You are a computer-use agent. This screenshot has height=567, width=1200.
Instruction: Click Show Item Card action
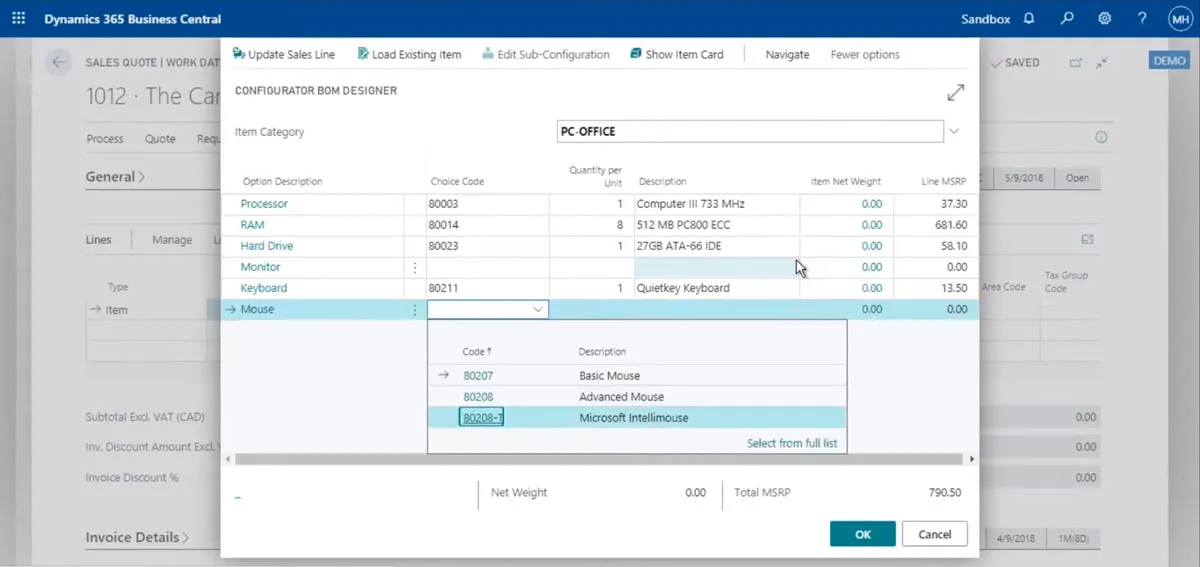[677, 54]
